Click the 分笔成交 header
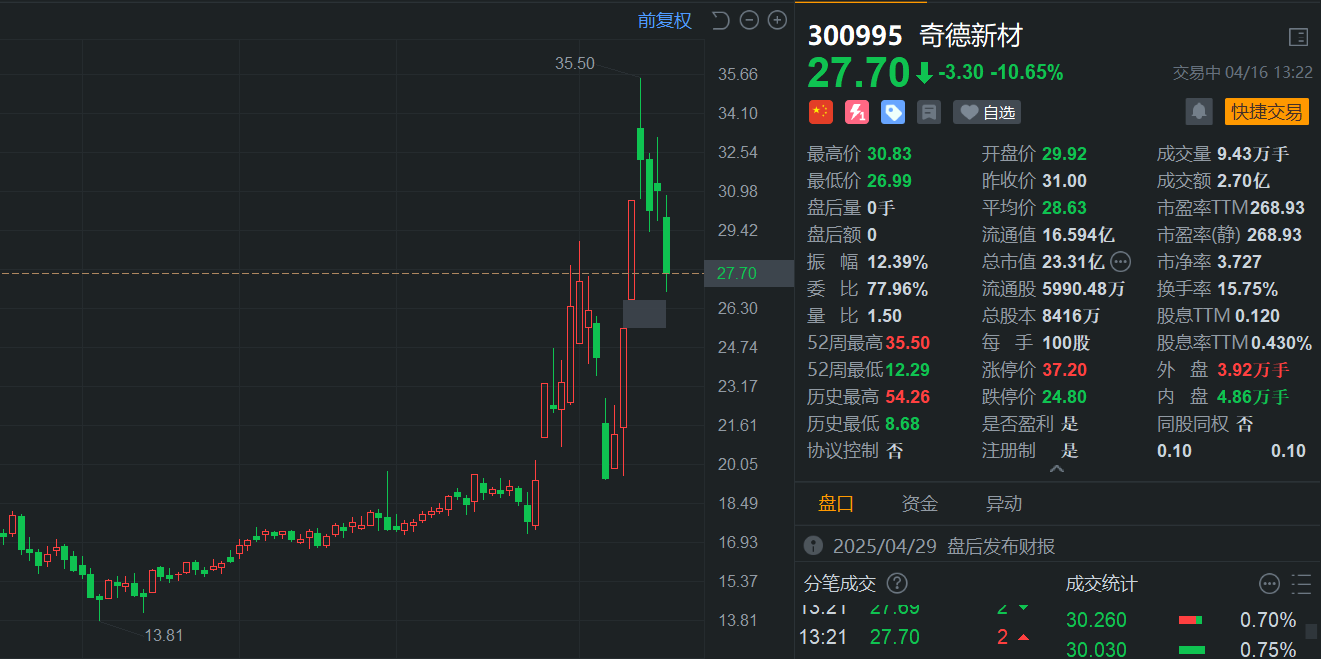 (x=840, y=583)
